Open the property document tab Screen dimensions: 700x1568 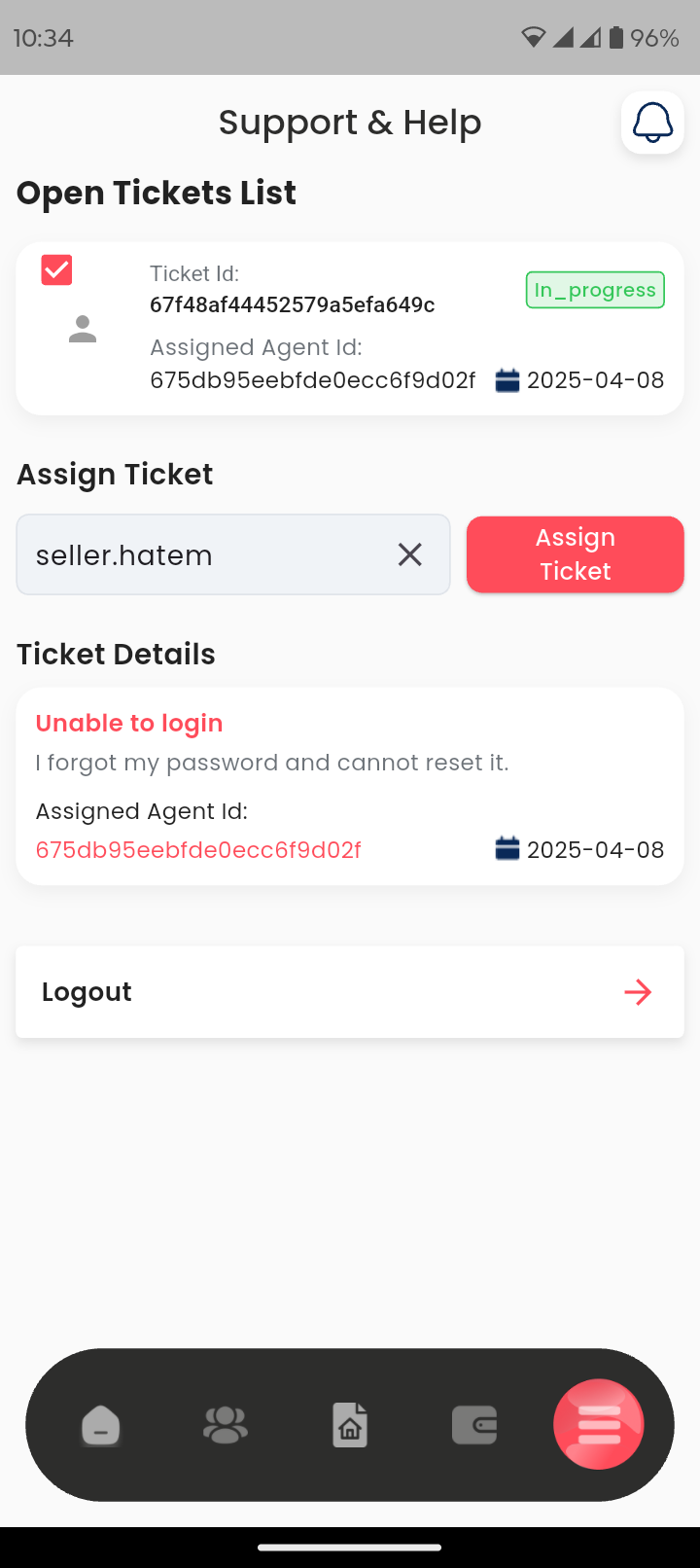click(350, 1426)
